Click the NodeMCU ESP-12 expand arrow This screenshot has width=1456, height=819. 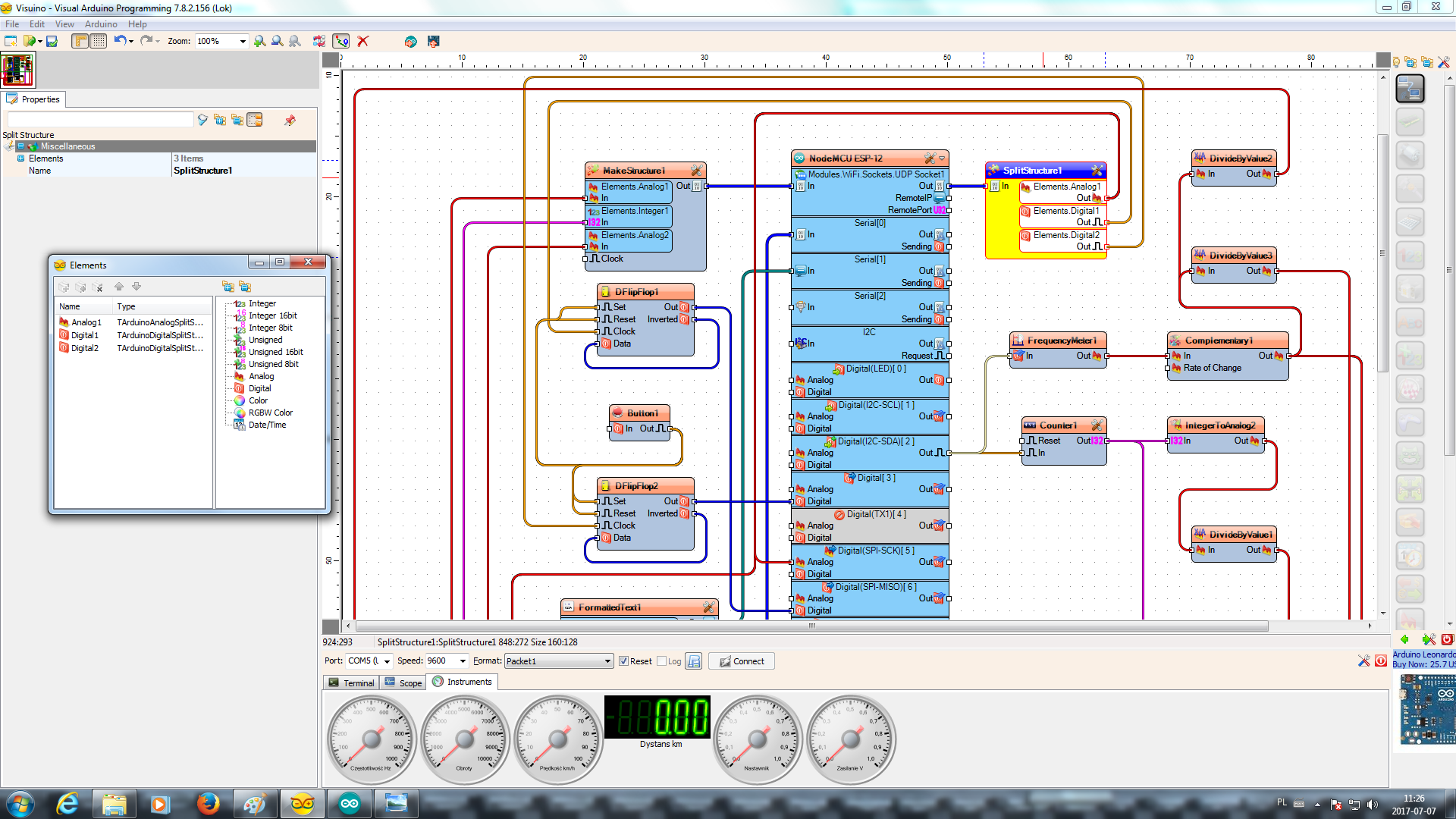click(943, 158)
